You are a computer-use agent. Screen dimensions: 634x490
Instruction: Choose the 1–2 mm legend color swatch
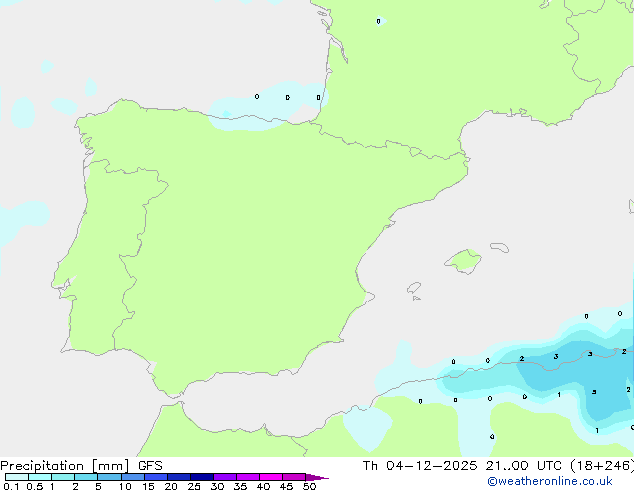coord(63,477)
